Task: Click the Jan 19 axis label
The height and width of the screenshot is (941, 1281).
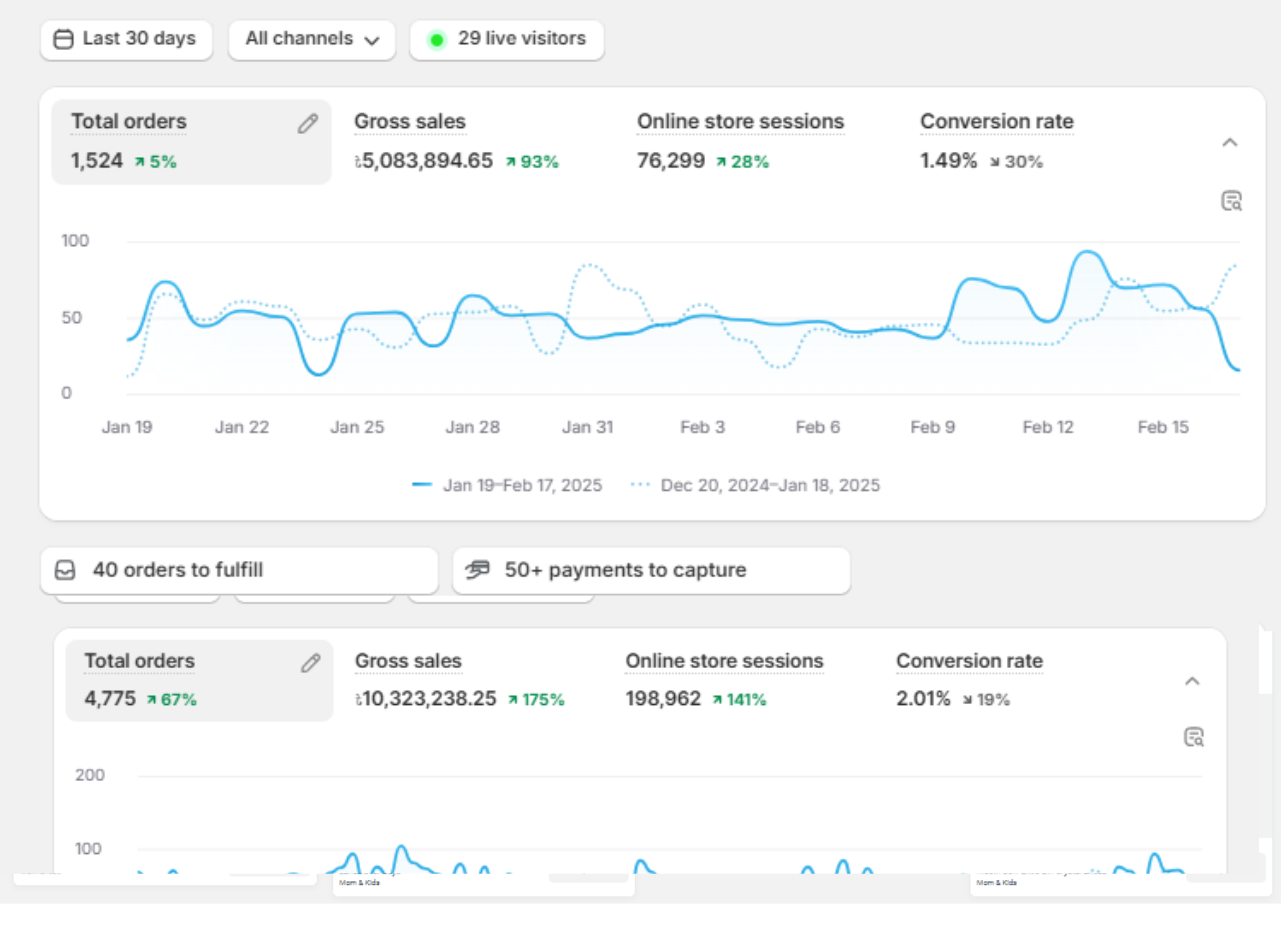Action: click(127, 427)
